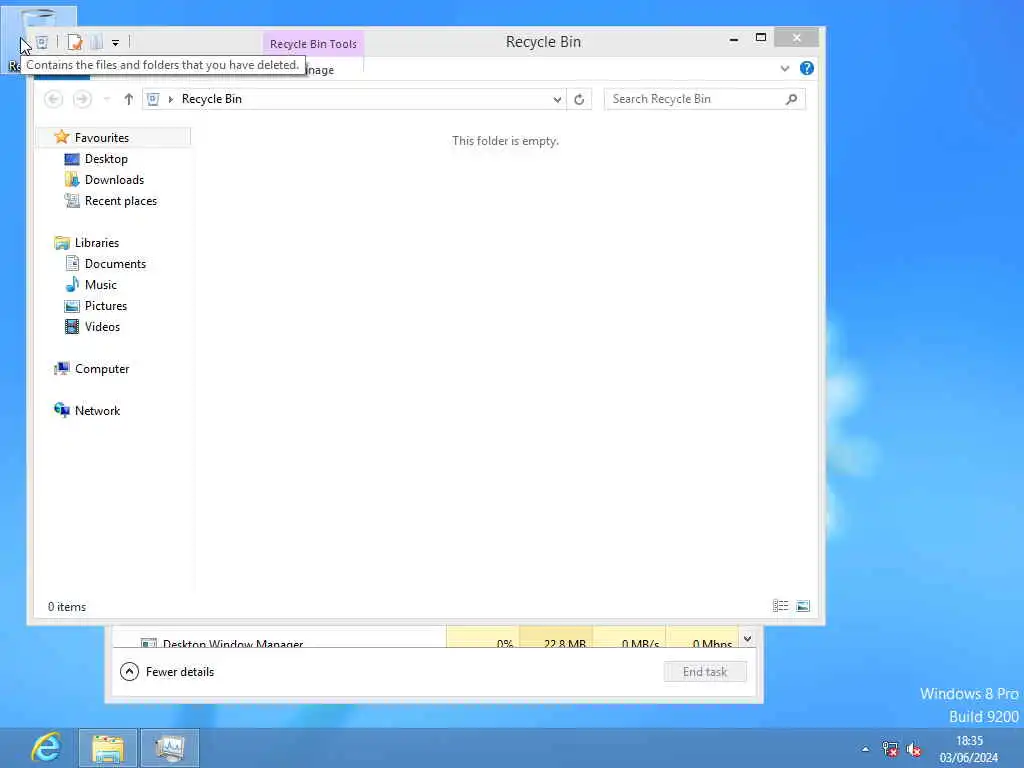Switch to Details view in status bar
This screenshot has height=768, width=1024.
780,606
